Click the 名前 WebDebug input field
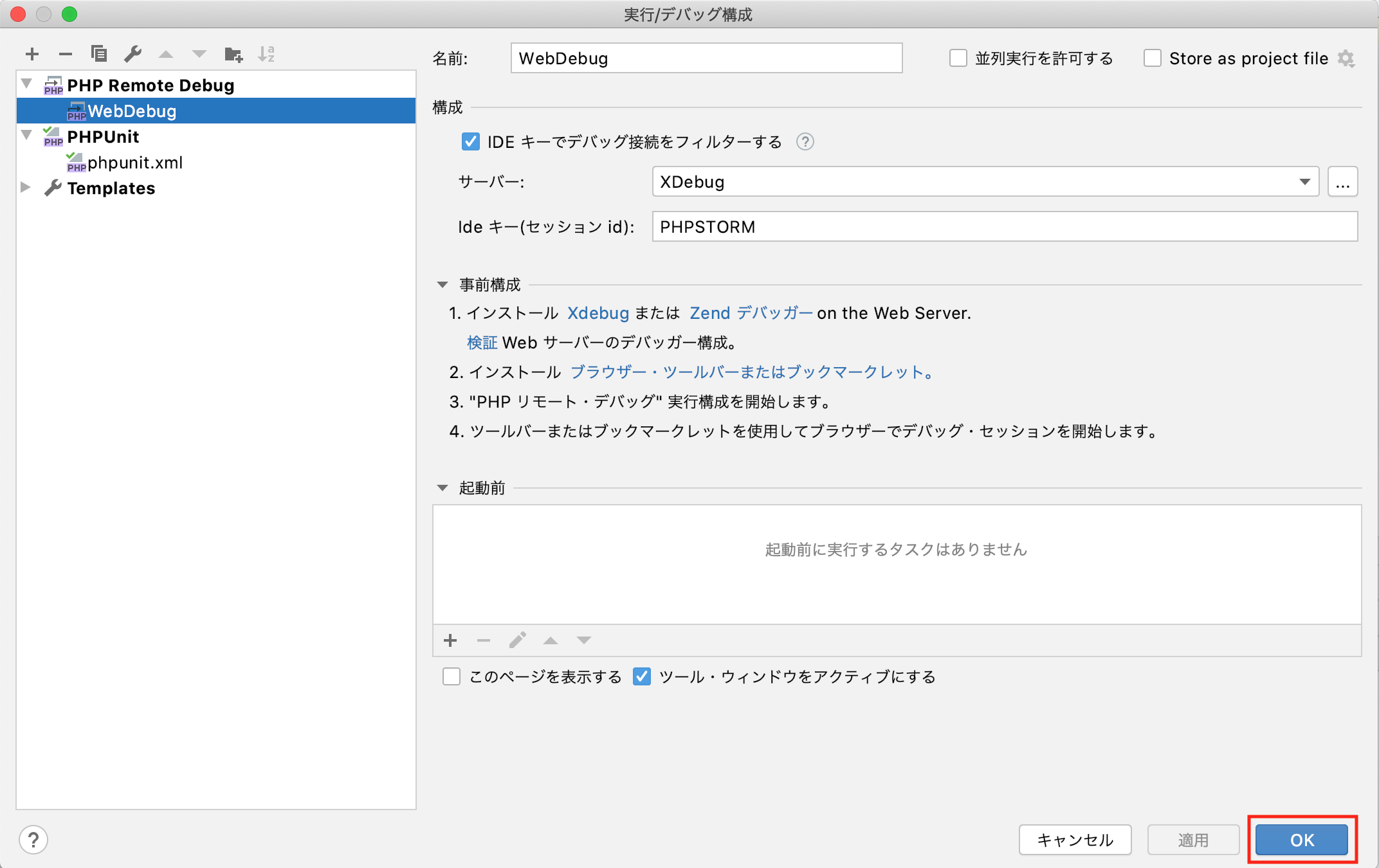Screen dimensions: 1379x868 [x=706, y=58]
